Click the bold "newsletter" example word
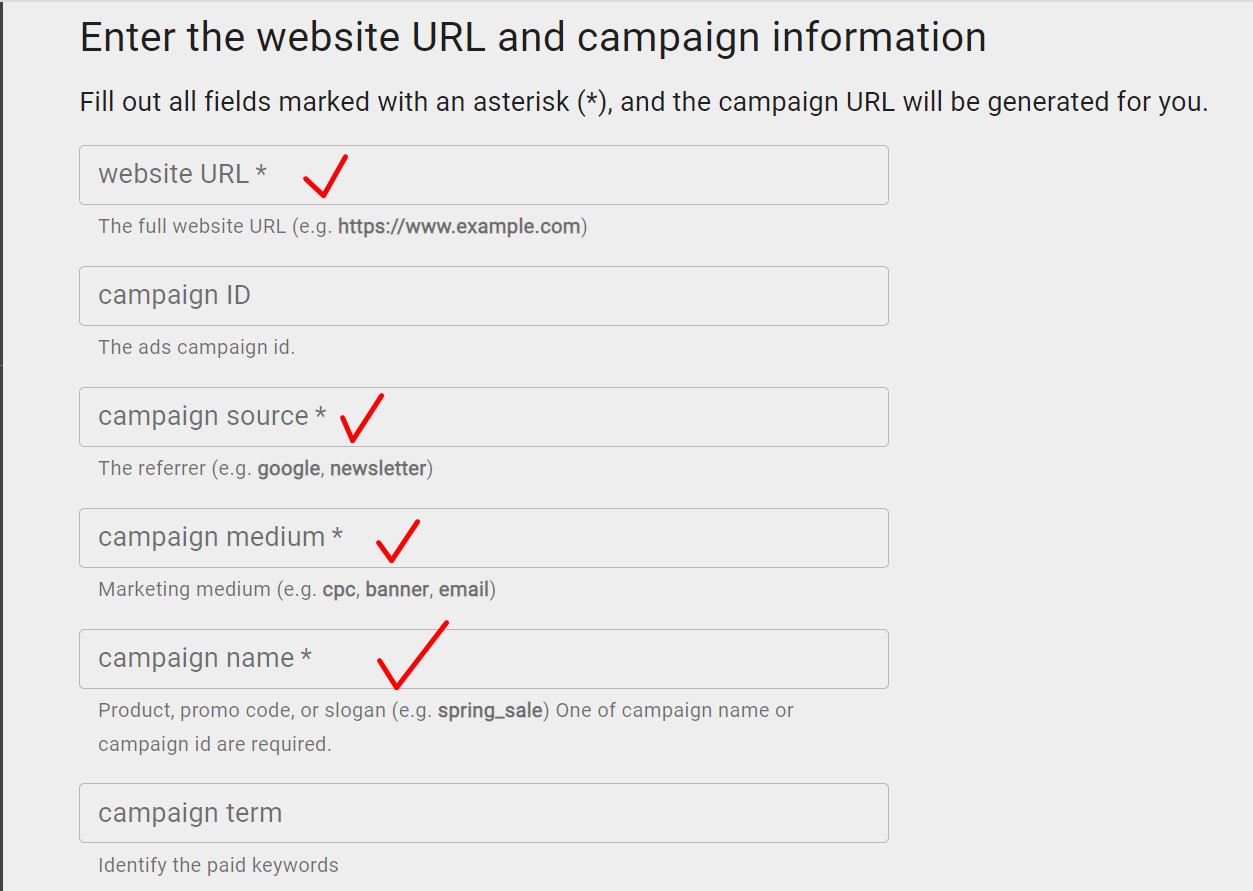Viewport: 1253px width, 891px height. [x=378, y=469]
